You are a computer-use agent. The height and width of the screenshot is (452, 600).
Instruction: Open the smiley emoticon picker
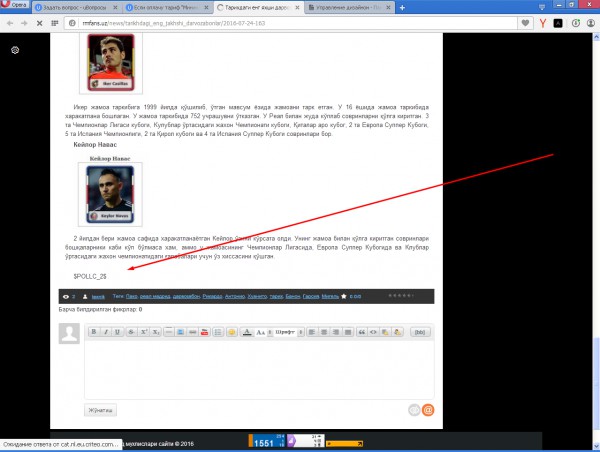pyautogui.click(x=232, y=332)
